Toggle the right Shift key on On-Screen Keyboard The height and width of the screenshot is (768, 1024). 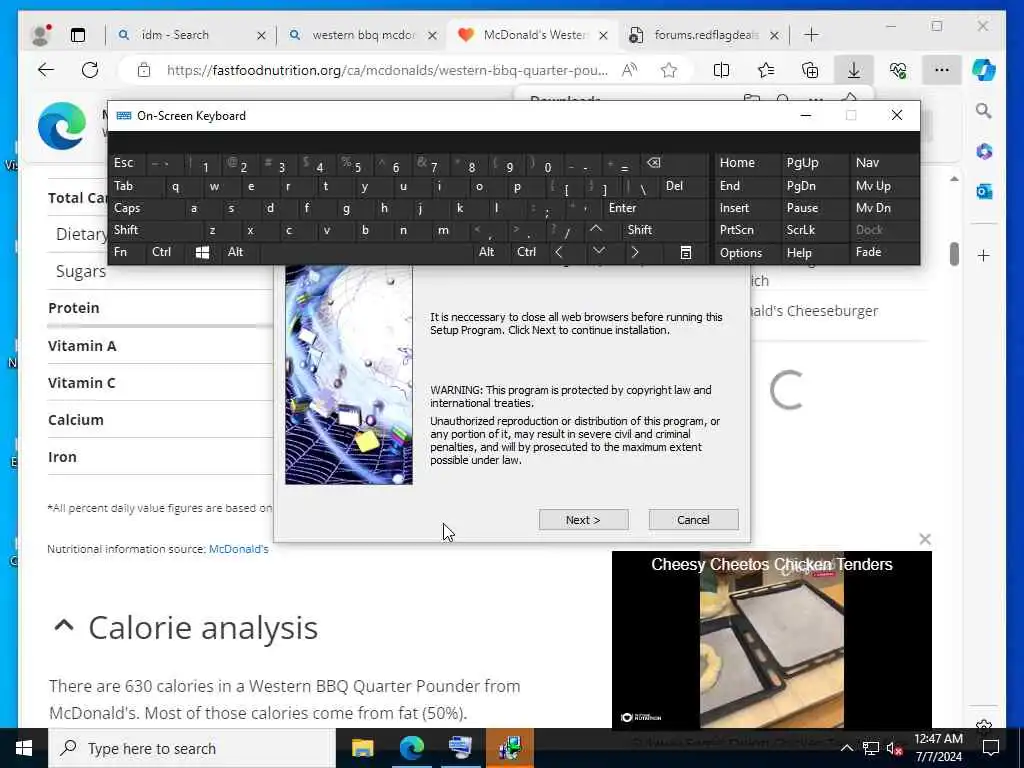pyautogui.click(x=640, y=230)
